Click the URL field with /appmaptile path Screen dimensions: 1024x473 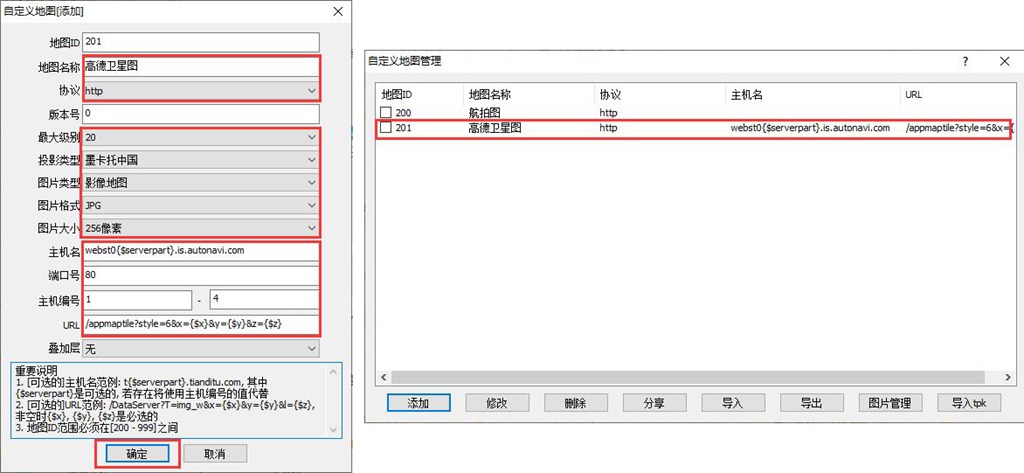point(200,325)
